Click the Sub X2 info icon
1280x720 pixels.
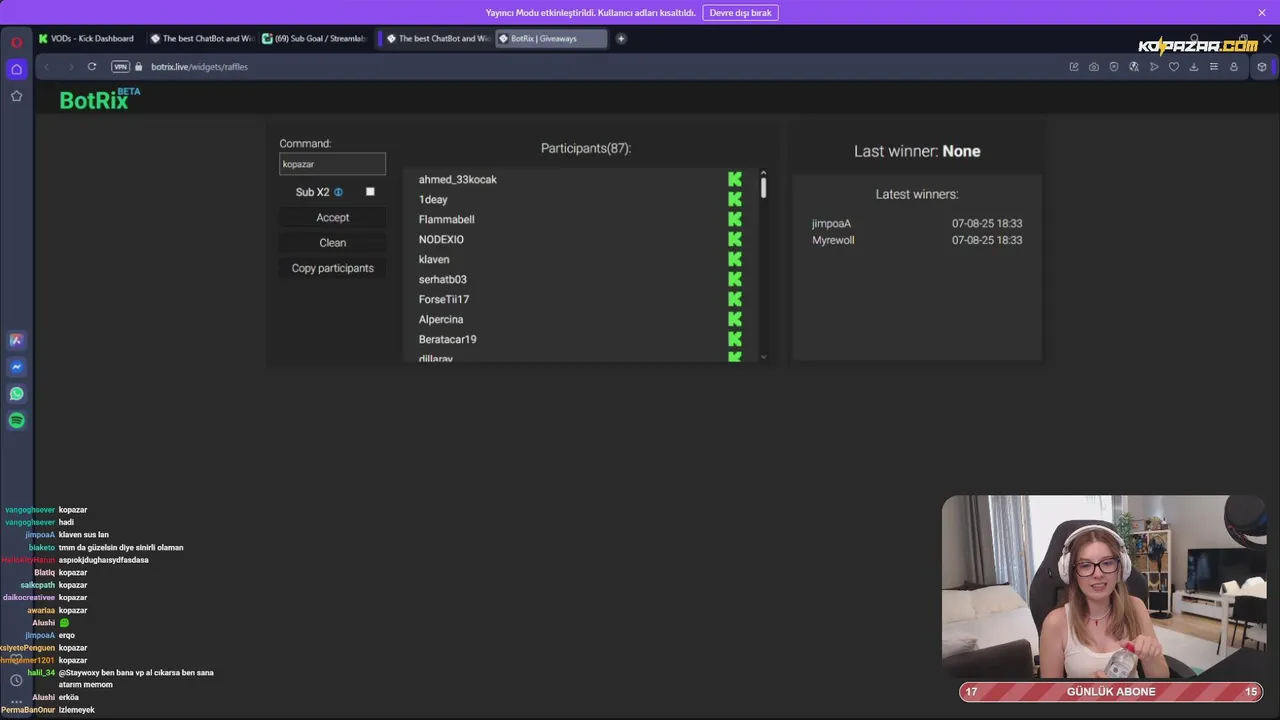coord(338,192)
